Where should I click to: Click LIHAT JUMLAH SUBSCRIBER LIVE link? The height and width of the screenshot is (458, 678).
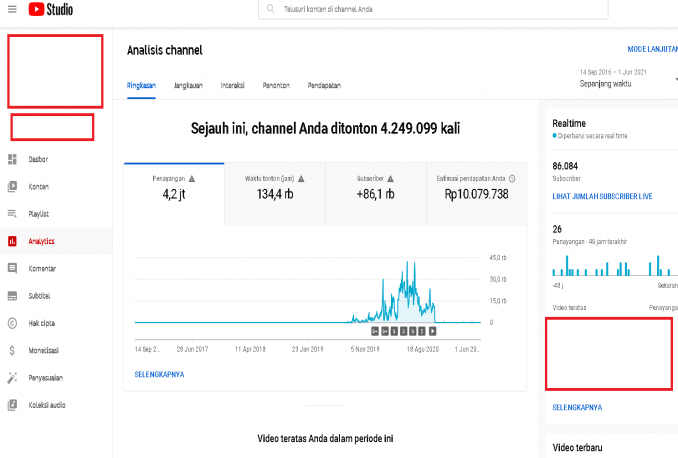click(602, 197)
